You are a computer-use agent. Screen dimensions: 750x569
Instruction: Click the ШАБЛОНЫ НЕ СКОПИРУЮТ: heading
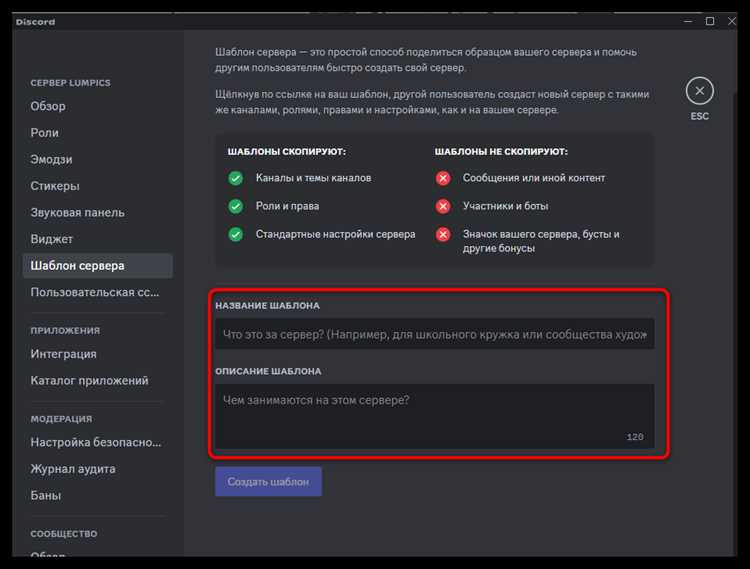click(x=501, y=152)
